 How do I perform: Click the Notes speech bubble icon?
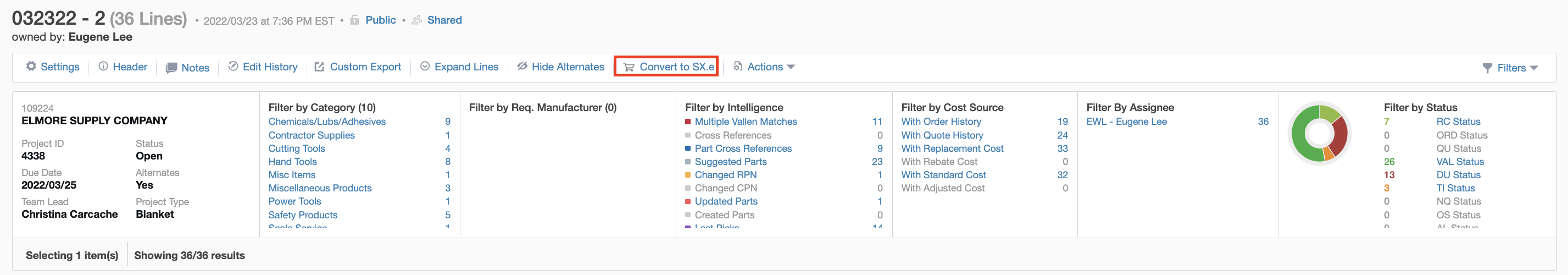tap(171, 68)
